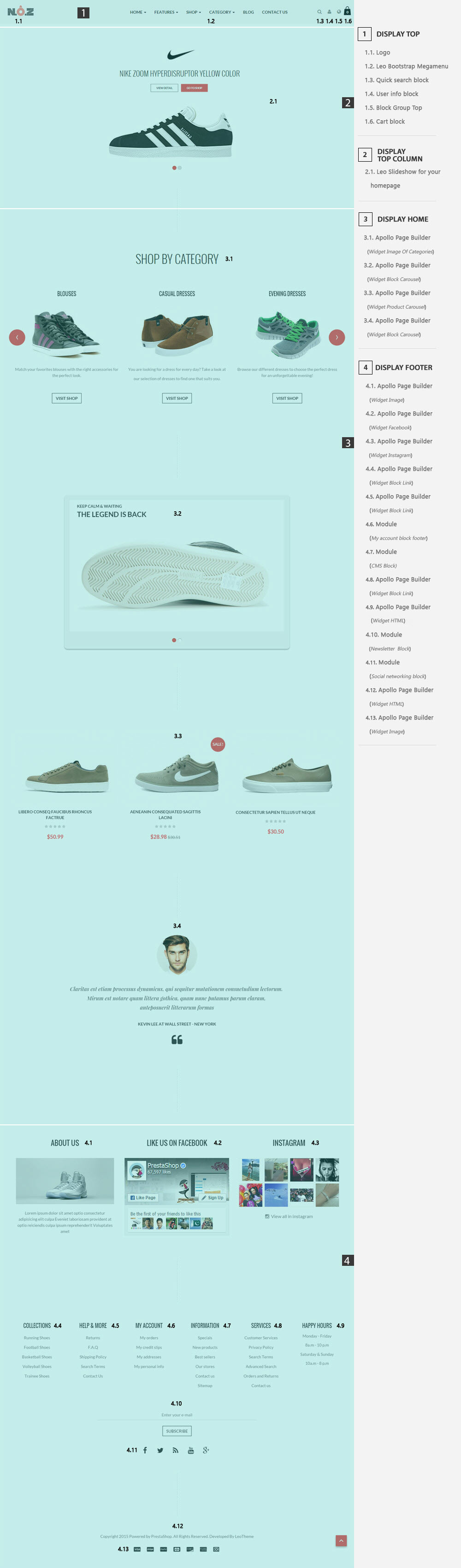Click the Enter your e-mail field
The width and height of the screenshot is (461, 1568).
coord(177,1415)
